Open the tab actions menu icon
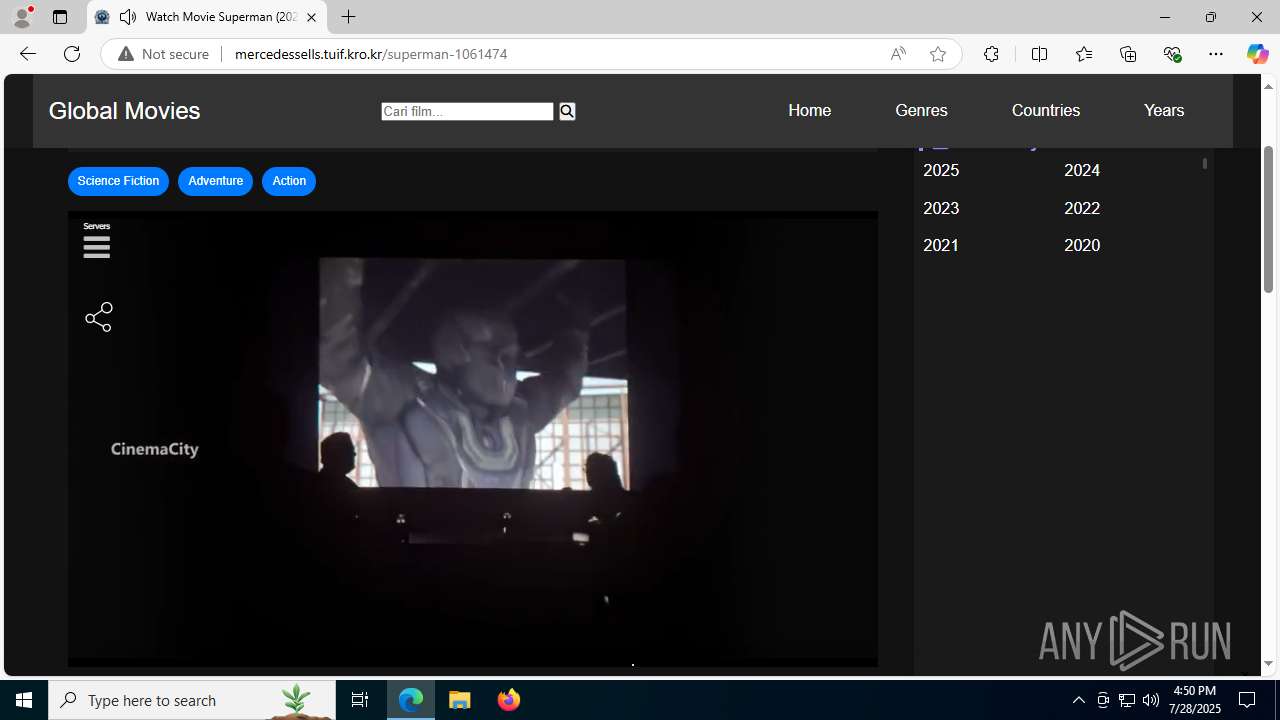Image resolution: width=1280 pixels, height=720 pixels. [x=60, y=17]
